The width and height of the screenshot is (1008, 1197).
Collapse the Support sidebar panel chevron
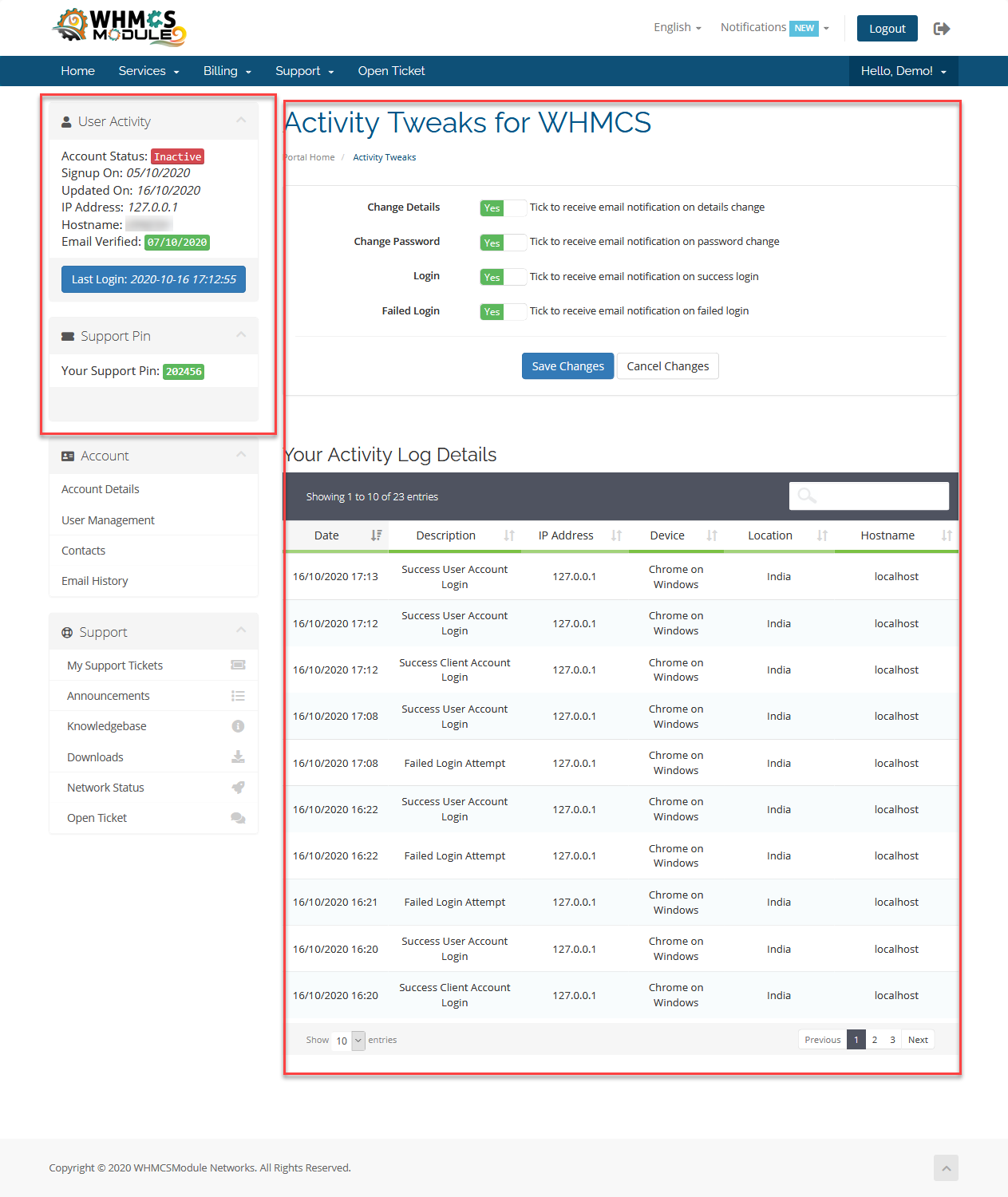tap(241, 631)
